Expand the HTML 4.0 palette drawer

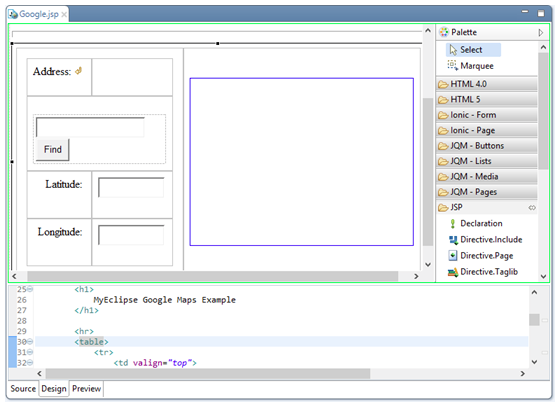point(487,84)
